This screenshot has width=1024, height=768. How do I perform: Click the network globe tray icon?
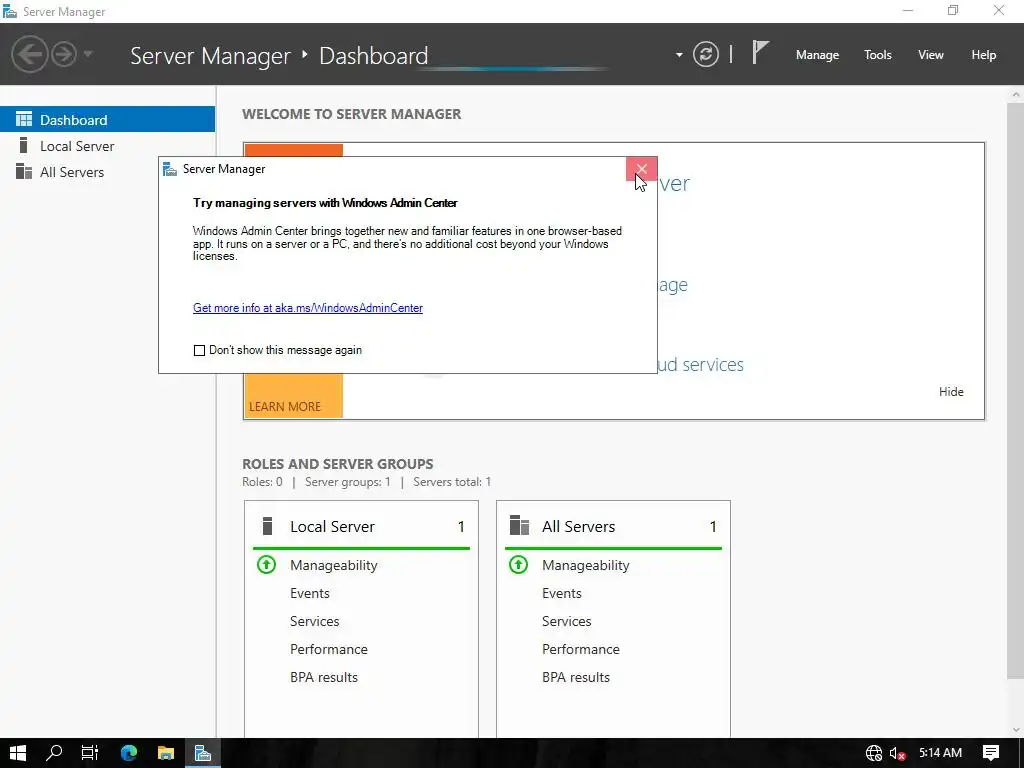coord(873,753)
